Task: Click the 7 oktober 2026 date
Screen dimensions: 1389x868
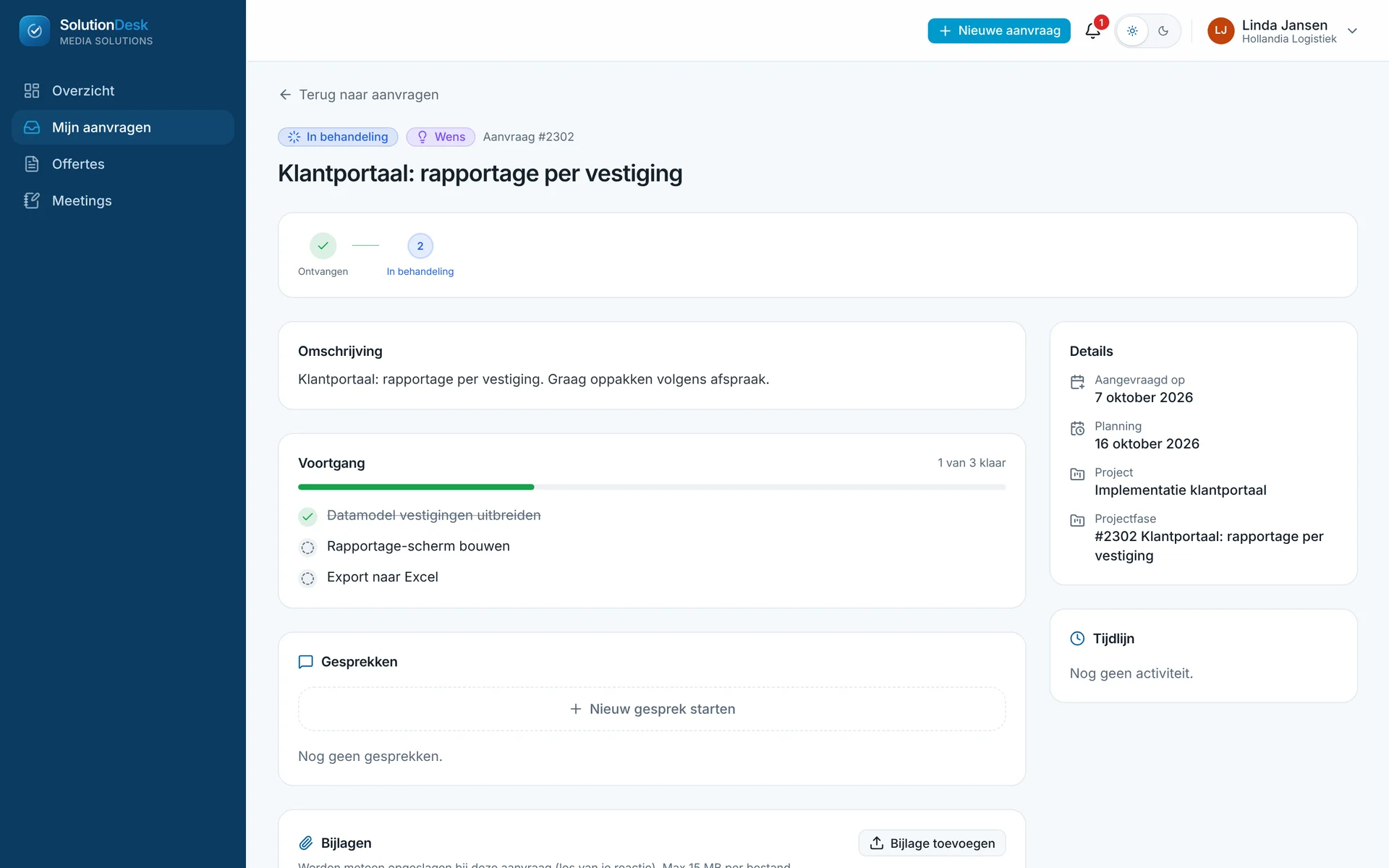Action: (1144, 398)
